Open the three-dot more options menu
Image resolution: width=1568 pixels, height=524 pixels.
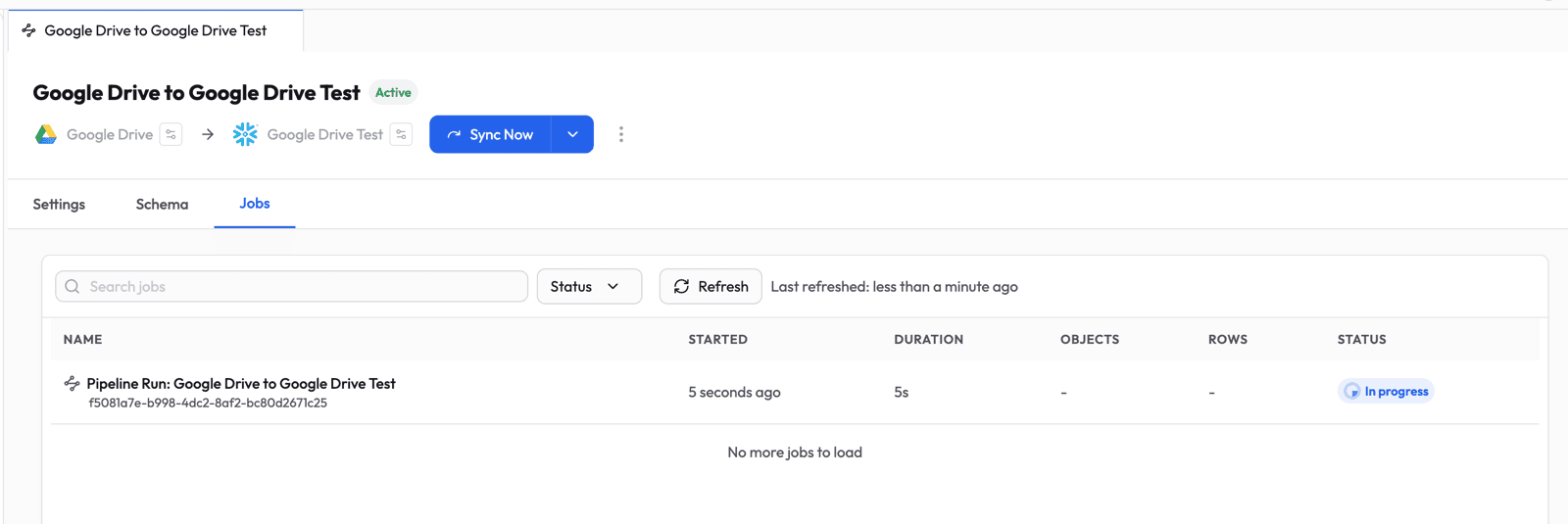620,135
